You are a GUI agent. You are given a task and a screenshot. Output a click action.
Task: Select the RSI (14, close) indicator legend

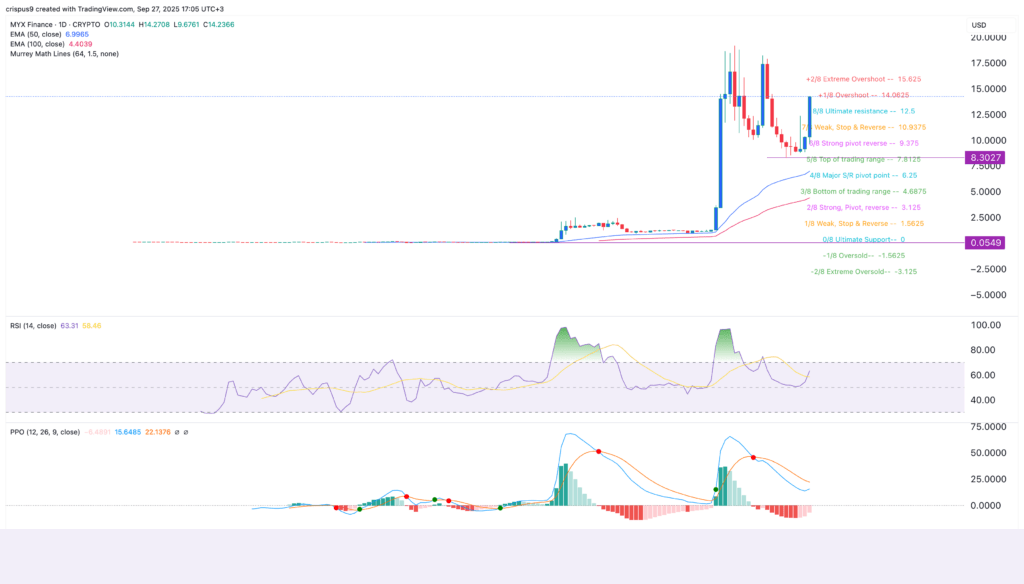(x=34, y=326)
